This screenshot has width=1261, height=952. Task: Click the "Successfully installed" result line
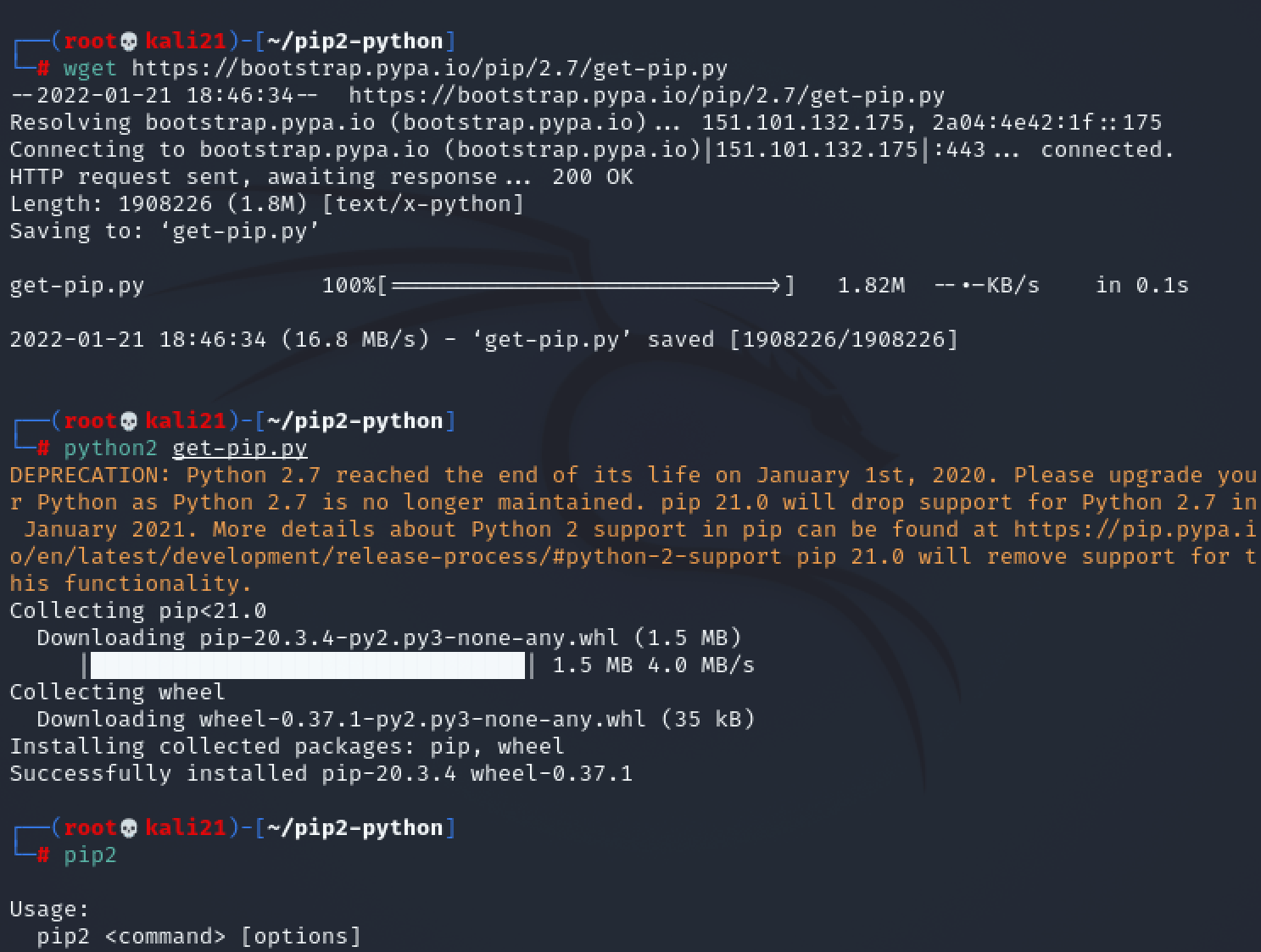click(321, 774)
